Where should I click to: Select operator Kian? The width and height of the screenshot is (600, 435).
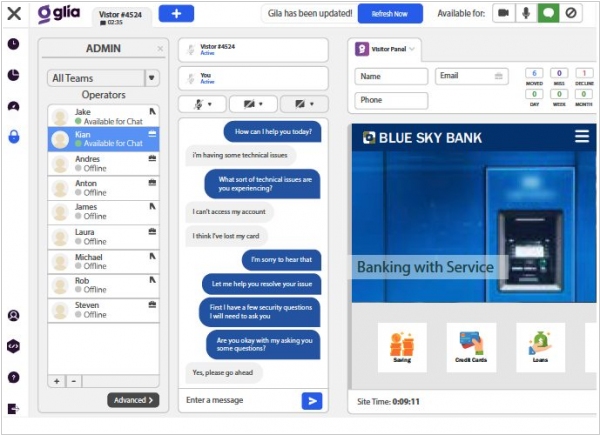tap(103, 139)
